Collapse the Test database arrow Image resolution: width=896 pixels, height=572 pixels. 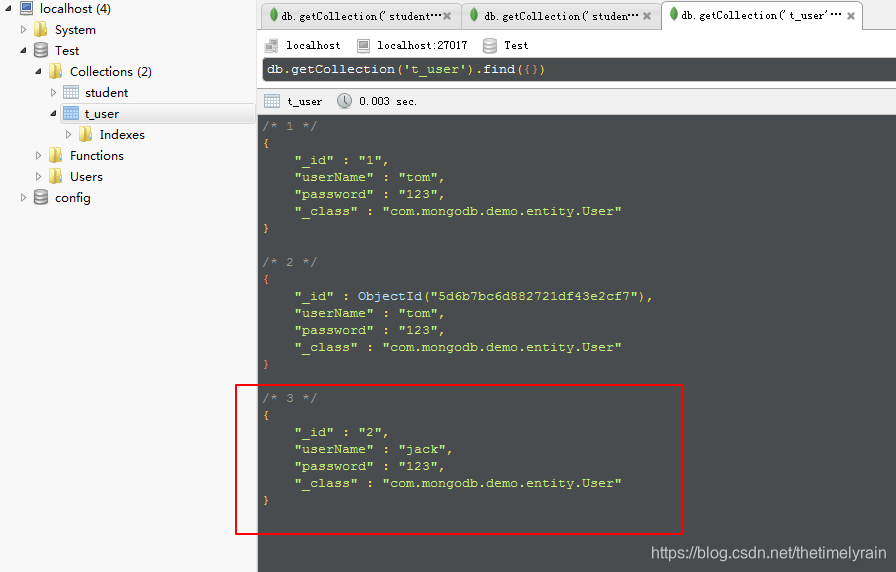(23, 50)
